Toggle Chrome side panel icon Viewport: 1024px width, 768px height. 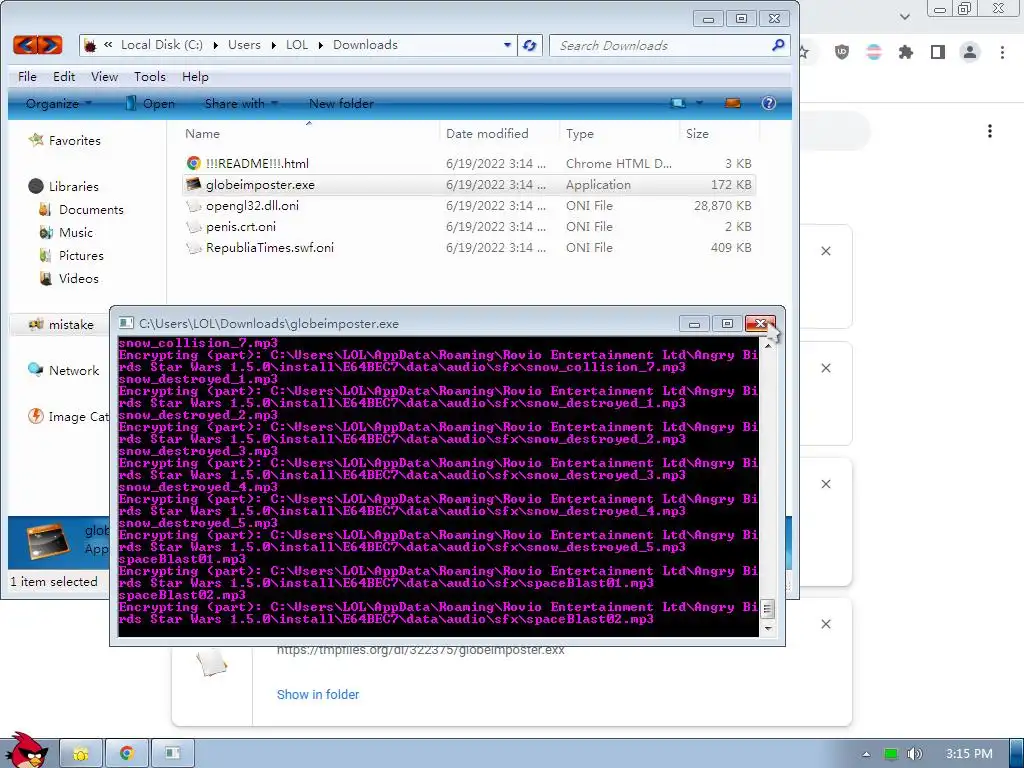(938, 52)
